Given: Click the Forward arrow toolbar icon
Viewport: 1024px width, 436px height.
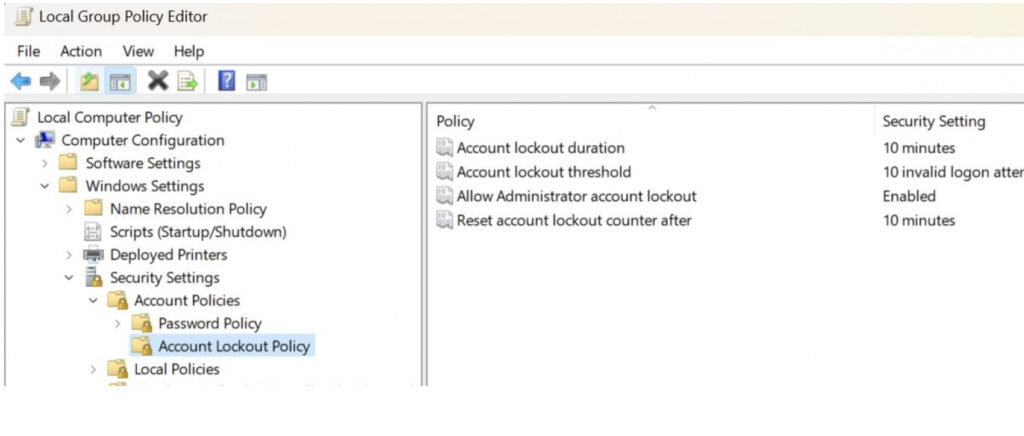Looking at the screenshot, I should point(50,81).
